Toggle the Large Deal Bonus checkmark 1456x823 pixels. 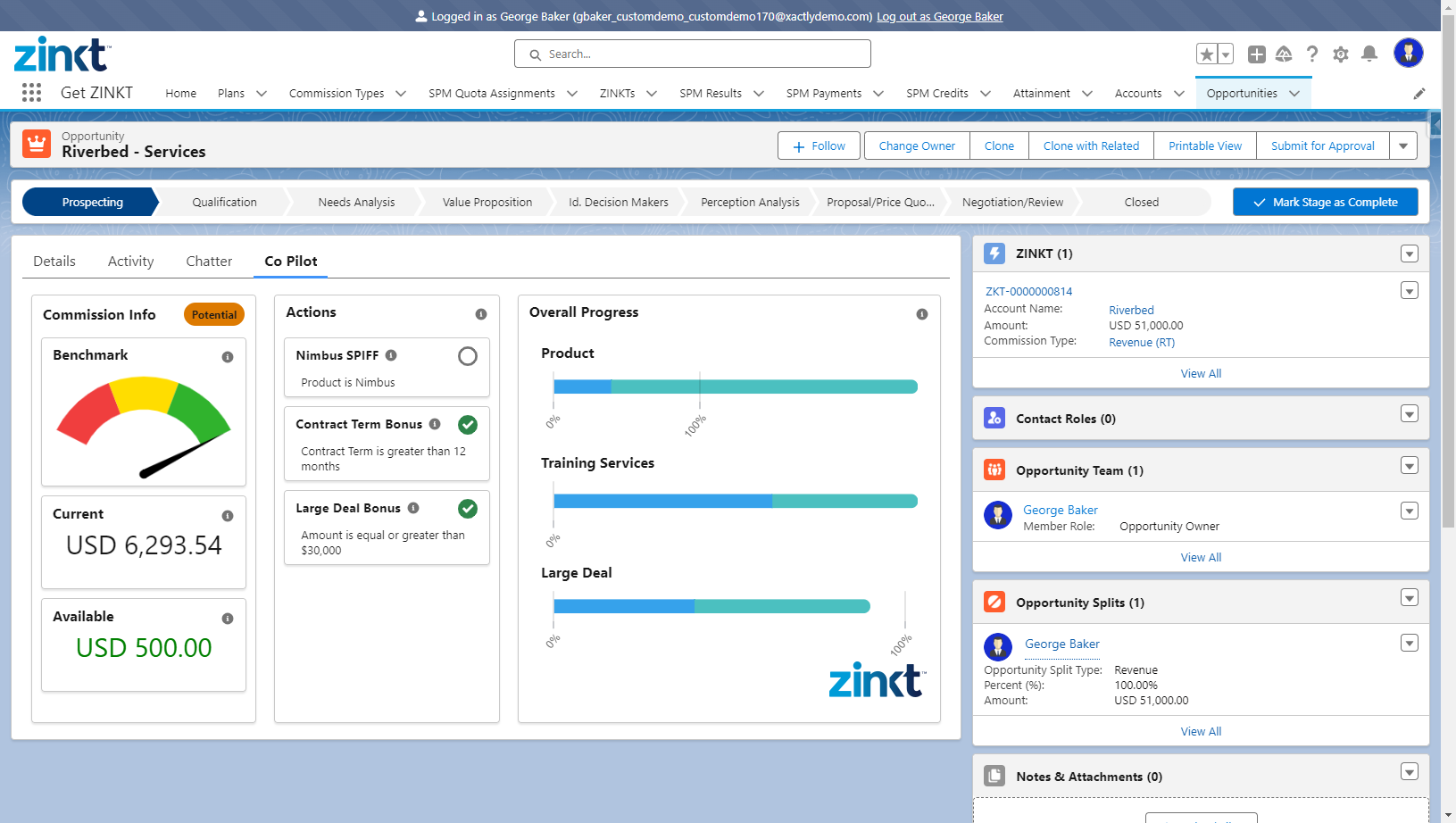coord(467,509)
